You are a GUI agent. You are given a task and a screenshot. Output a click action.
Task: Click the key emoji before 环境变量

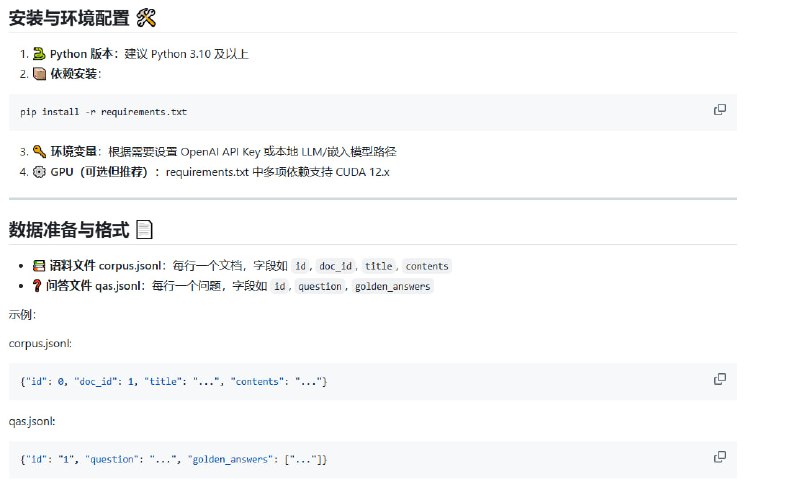(x=39, y=152)
